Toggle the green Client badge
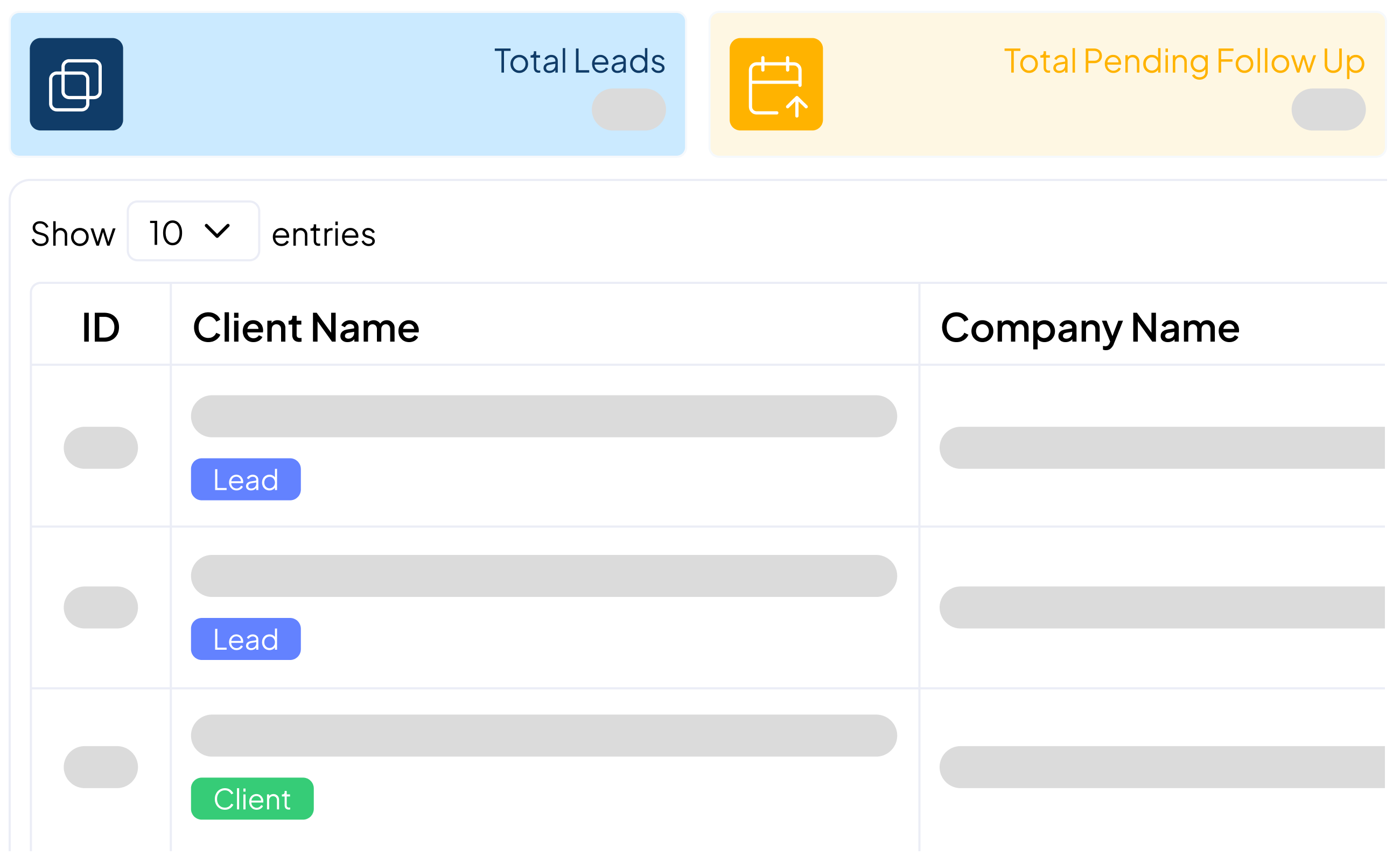 click(252, 799)
